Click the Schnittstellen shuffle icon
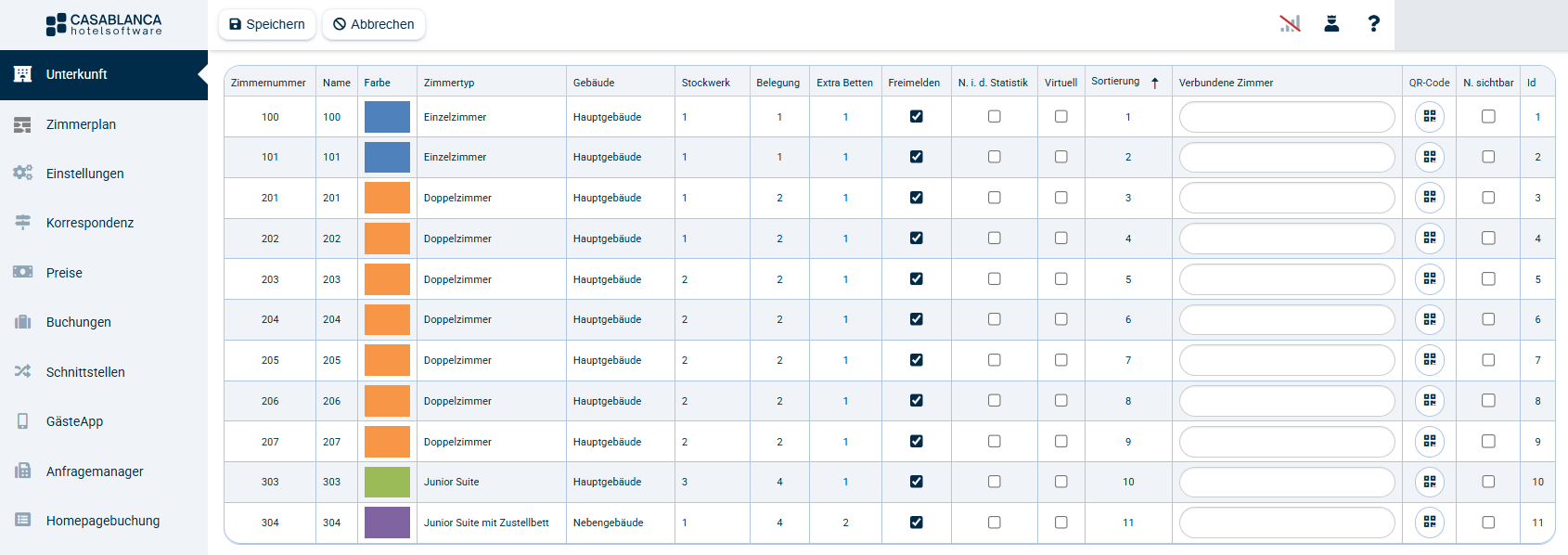 click(23, 371)
